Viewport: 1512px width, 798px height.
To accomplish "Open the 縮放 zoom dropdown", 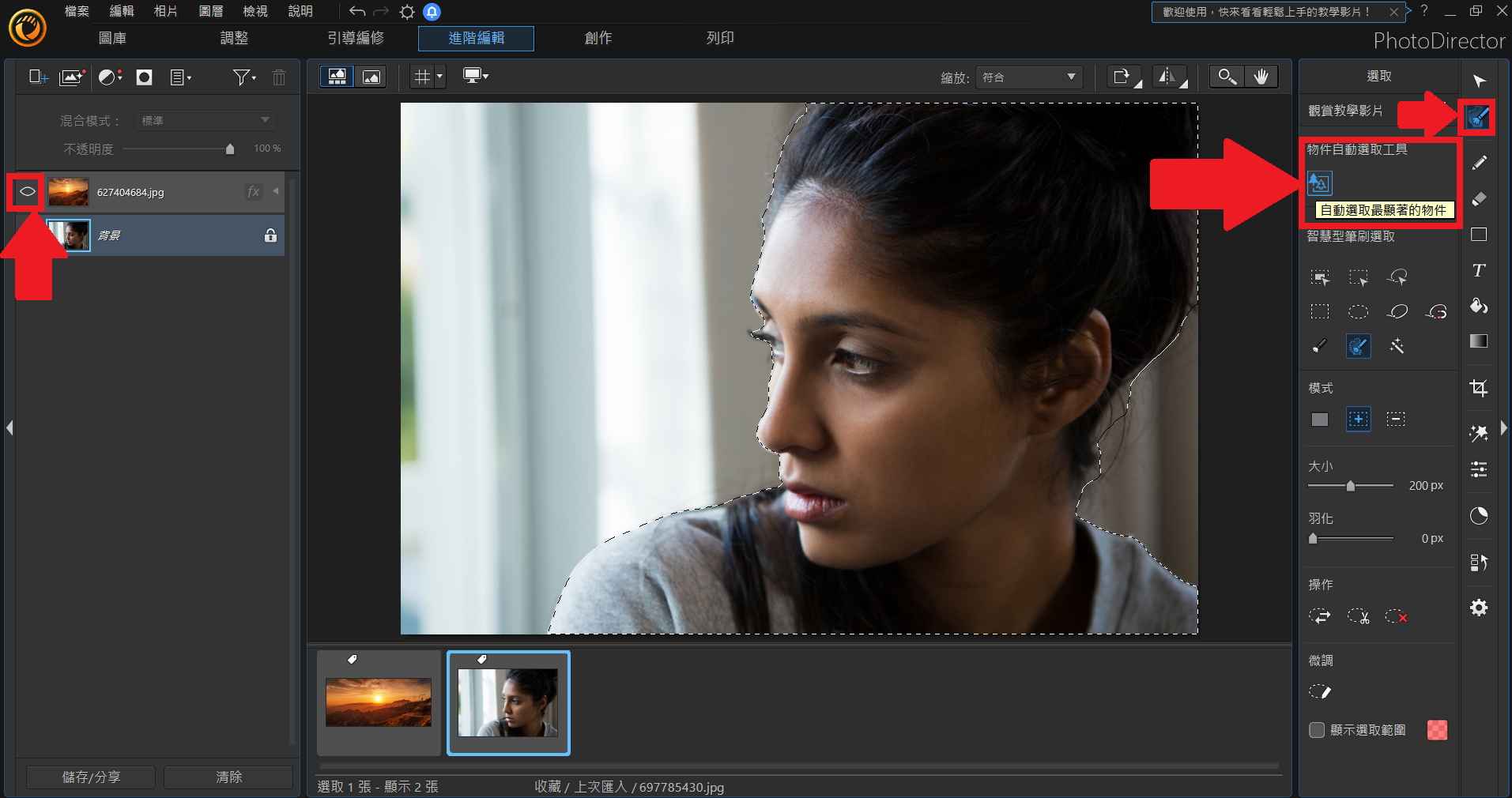I will coord(1028,77).
